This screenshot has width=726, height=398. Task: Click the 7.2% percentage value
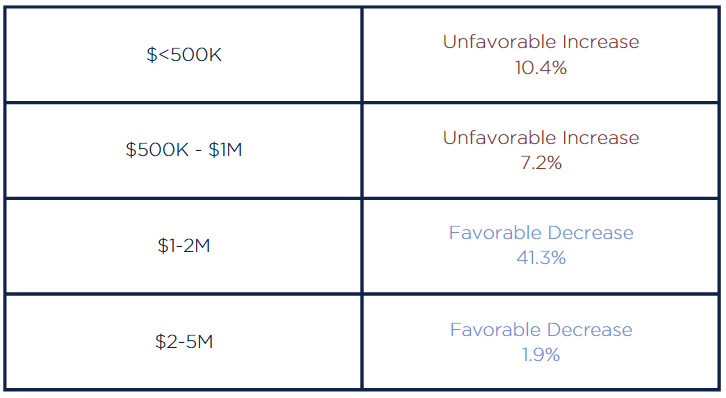click(541, 163)
